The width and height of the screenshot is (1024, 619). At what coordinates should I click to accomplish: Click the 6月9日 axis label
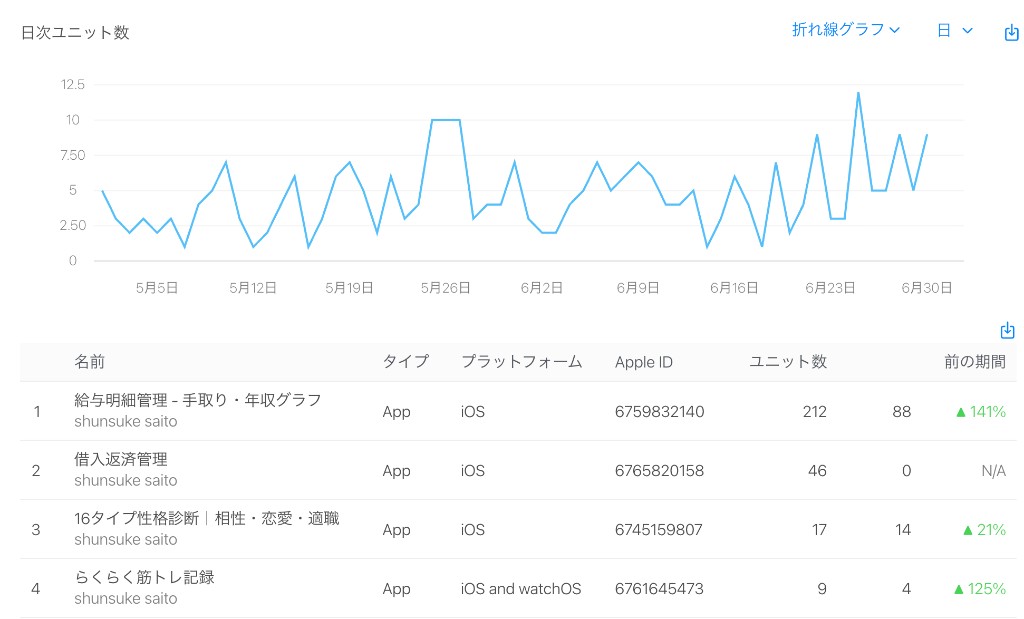[638, 288]
